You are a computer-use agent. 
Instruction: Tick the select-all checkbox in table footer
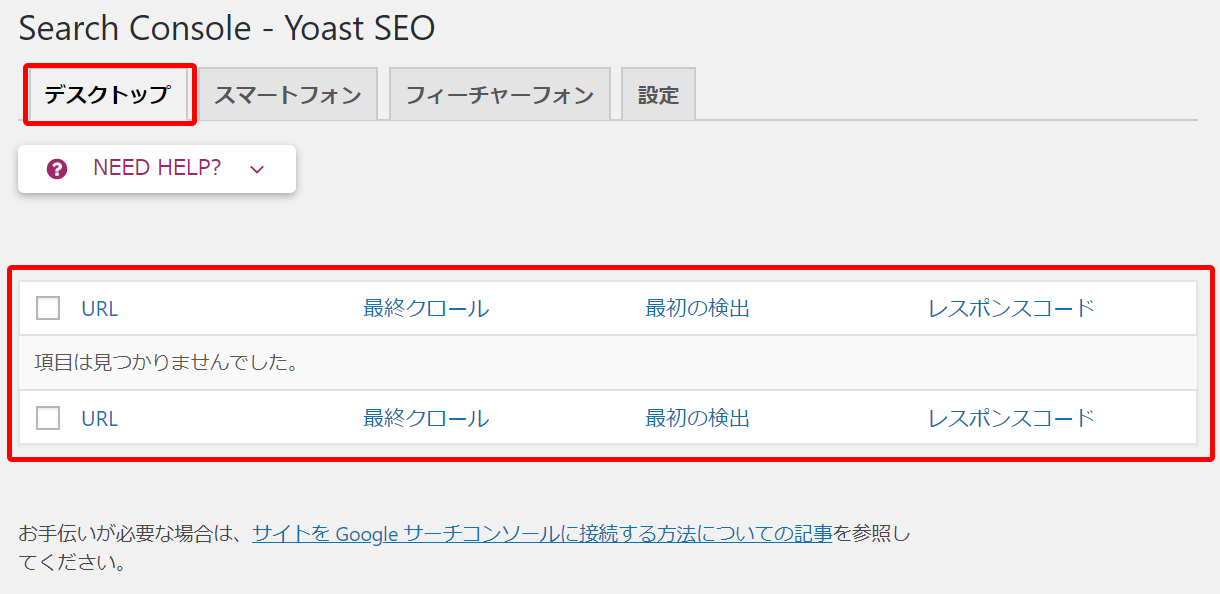tap(48, 418)
